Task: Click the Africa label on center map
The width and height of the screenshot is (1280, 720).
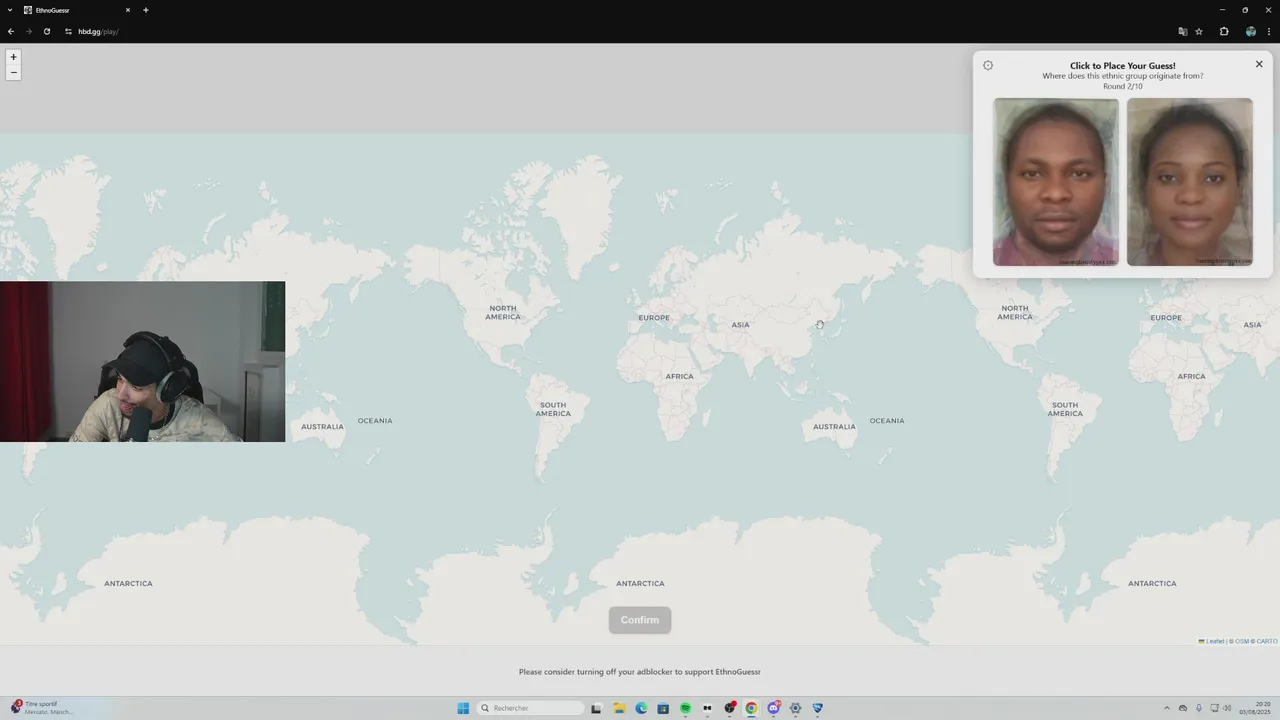Action: pos(679,376)
